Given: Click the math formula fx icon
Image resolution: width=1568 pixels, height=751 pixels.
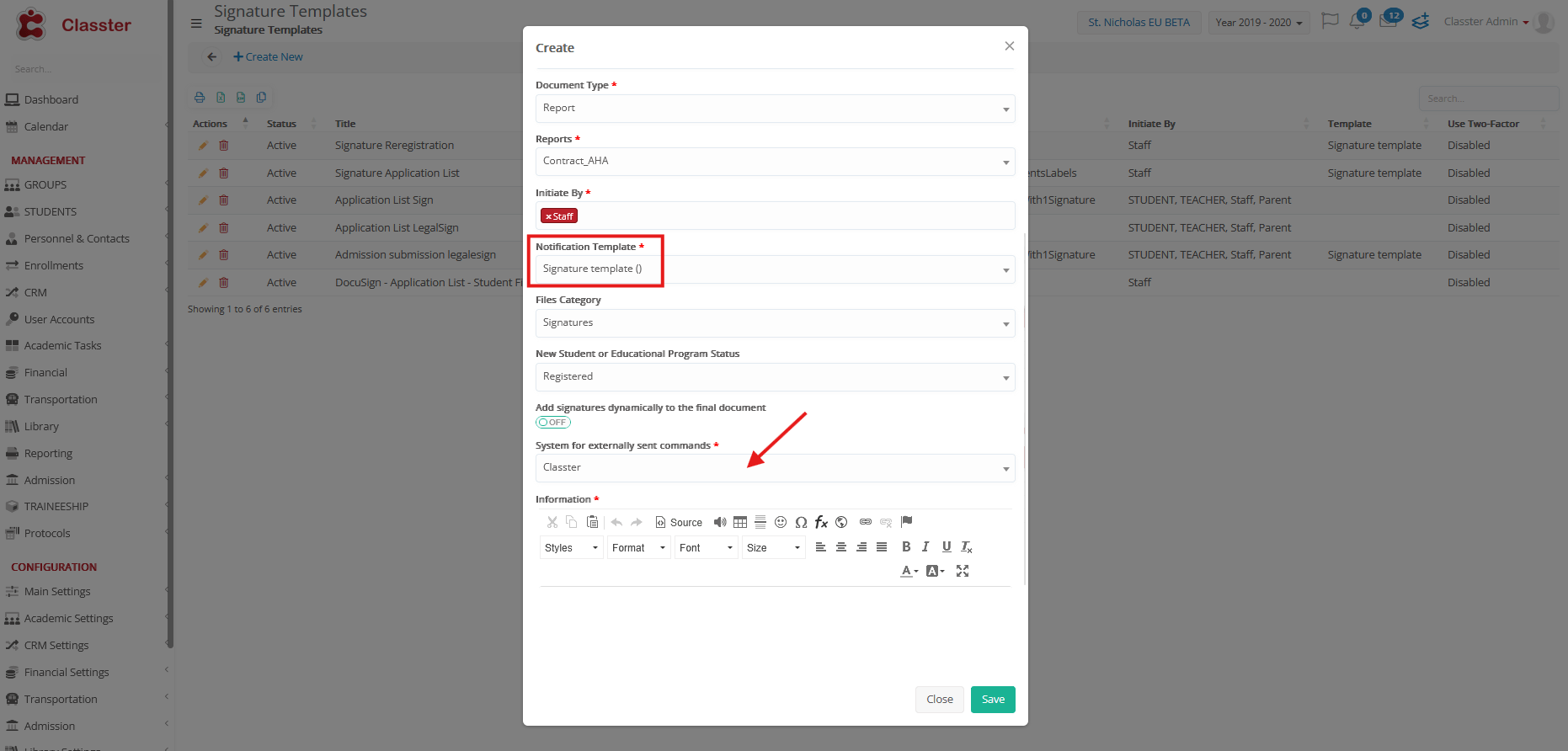Looking at the screenshot, I should tap(821, 522).
